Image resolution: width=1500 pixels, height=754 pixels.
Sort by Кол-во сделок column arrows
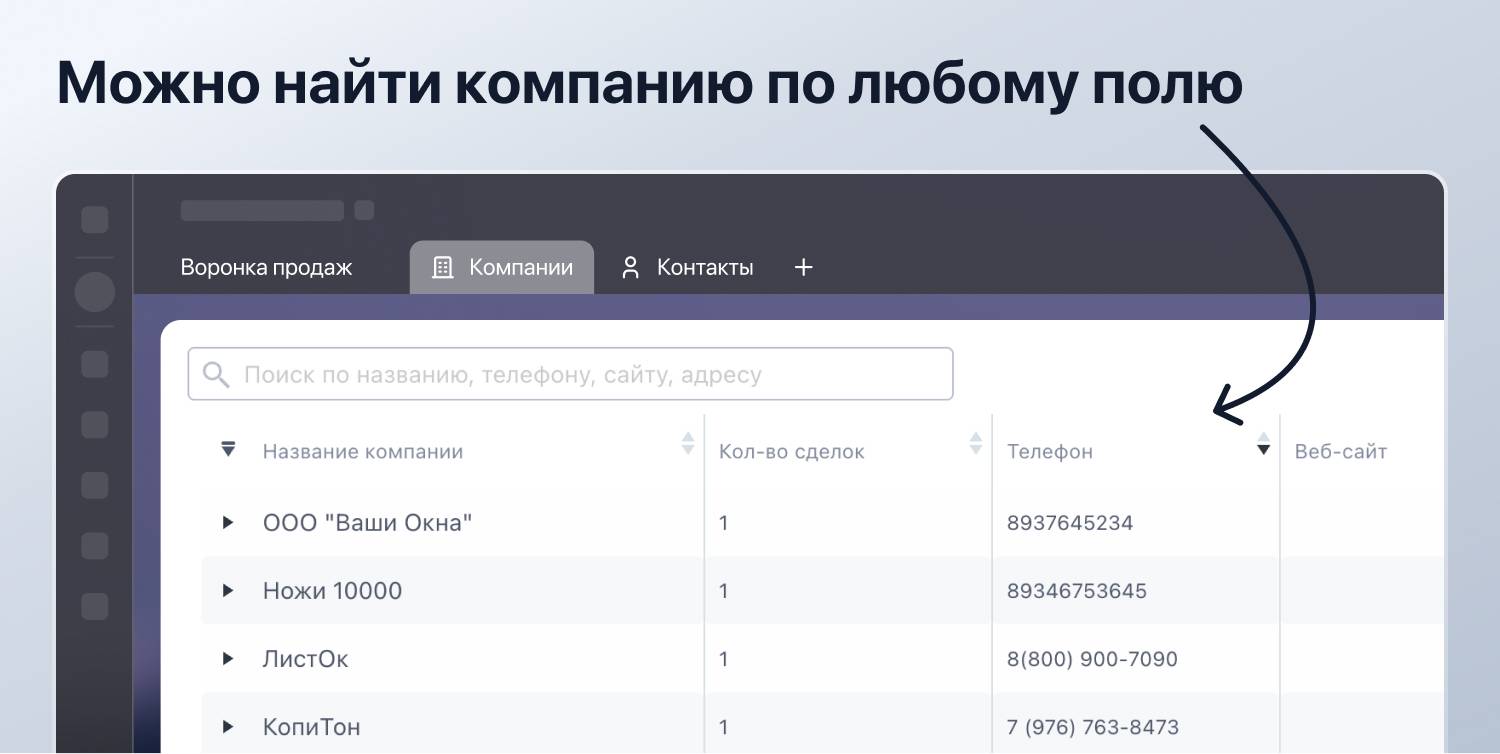point(975,444)
